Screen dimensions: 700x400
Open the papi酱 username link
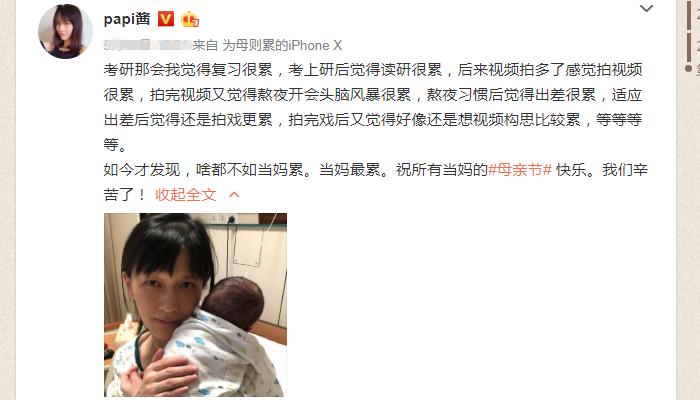[x=127, y=19]
